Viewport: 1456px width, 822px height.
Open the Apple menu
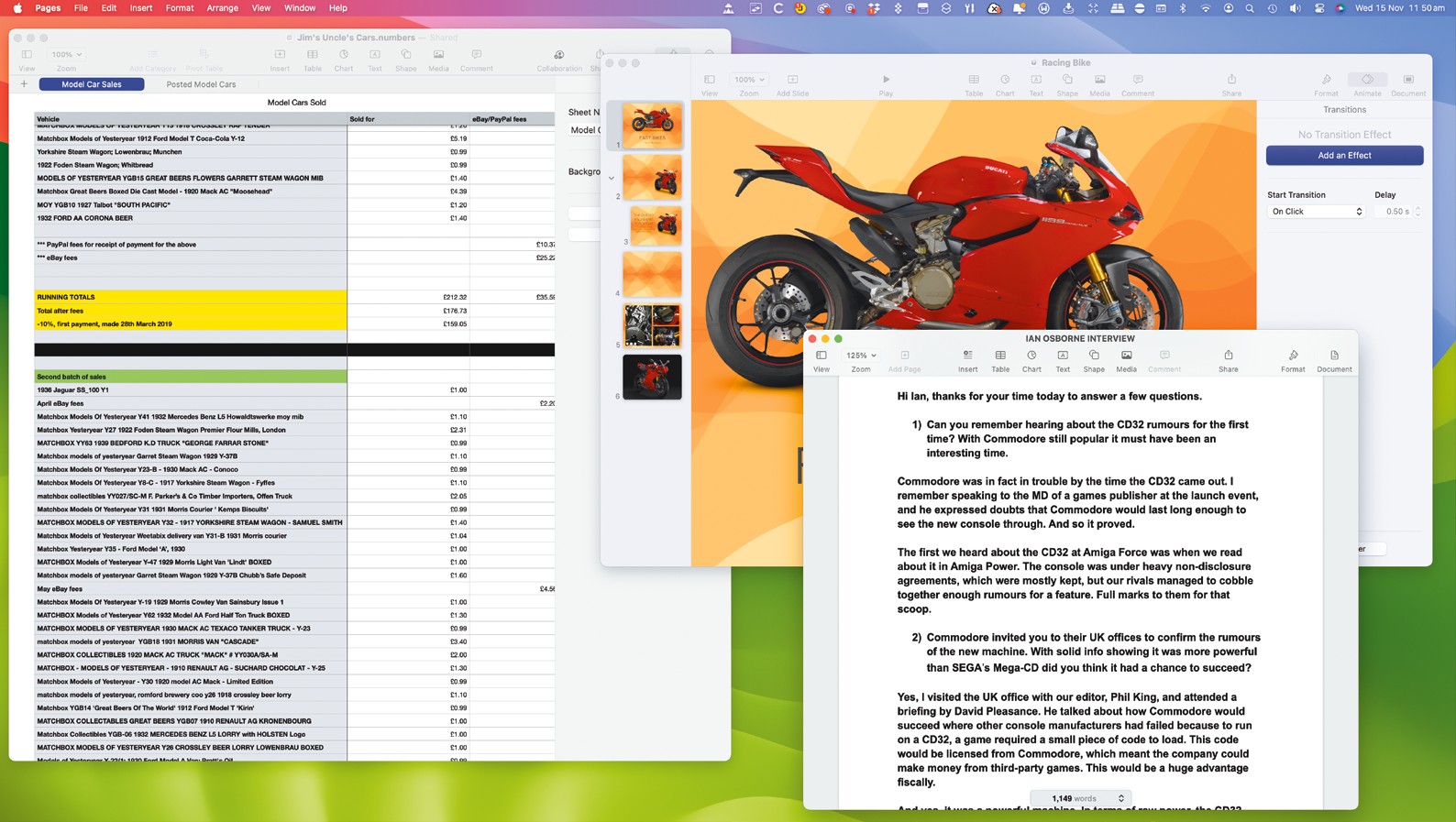click(17, 8)
